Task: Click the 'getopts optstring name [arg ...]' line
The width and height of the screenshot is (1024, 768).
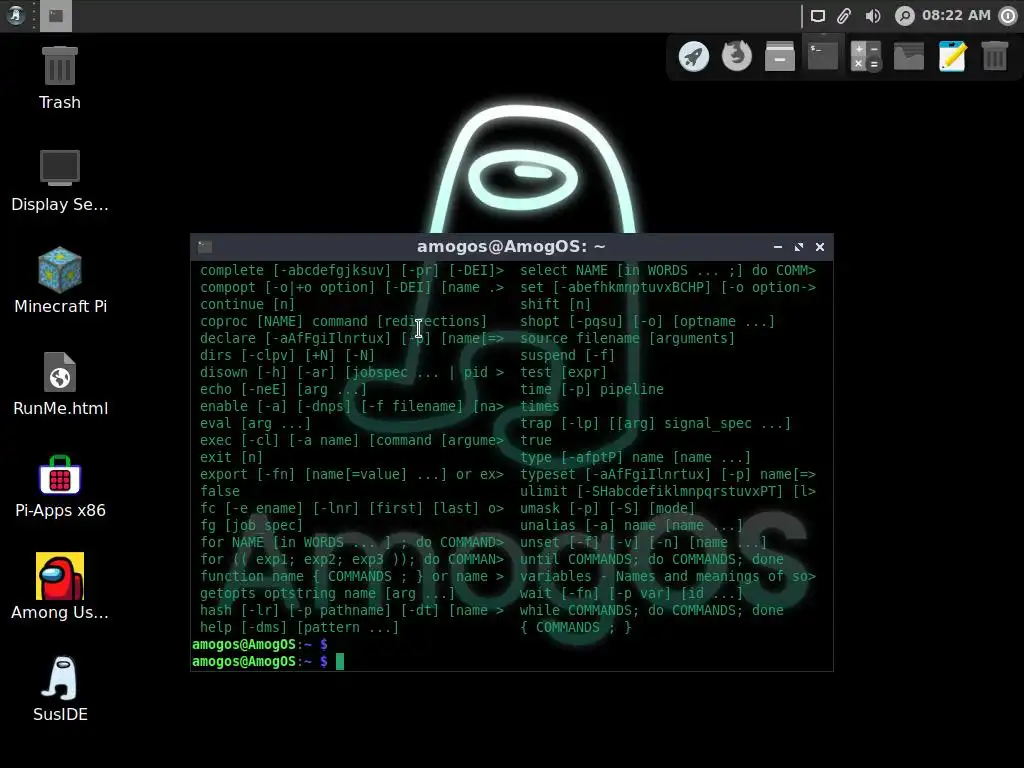Action: 327,594
